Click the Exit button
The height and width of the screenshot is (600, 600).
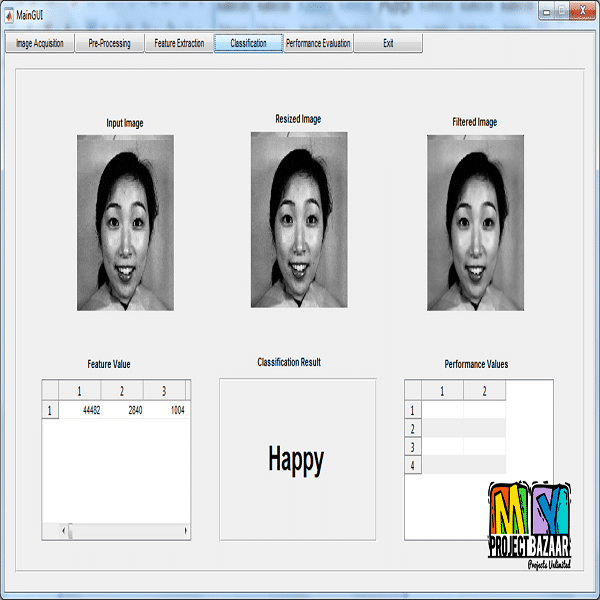[388, 43]
